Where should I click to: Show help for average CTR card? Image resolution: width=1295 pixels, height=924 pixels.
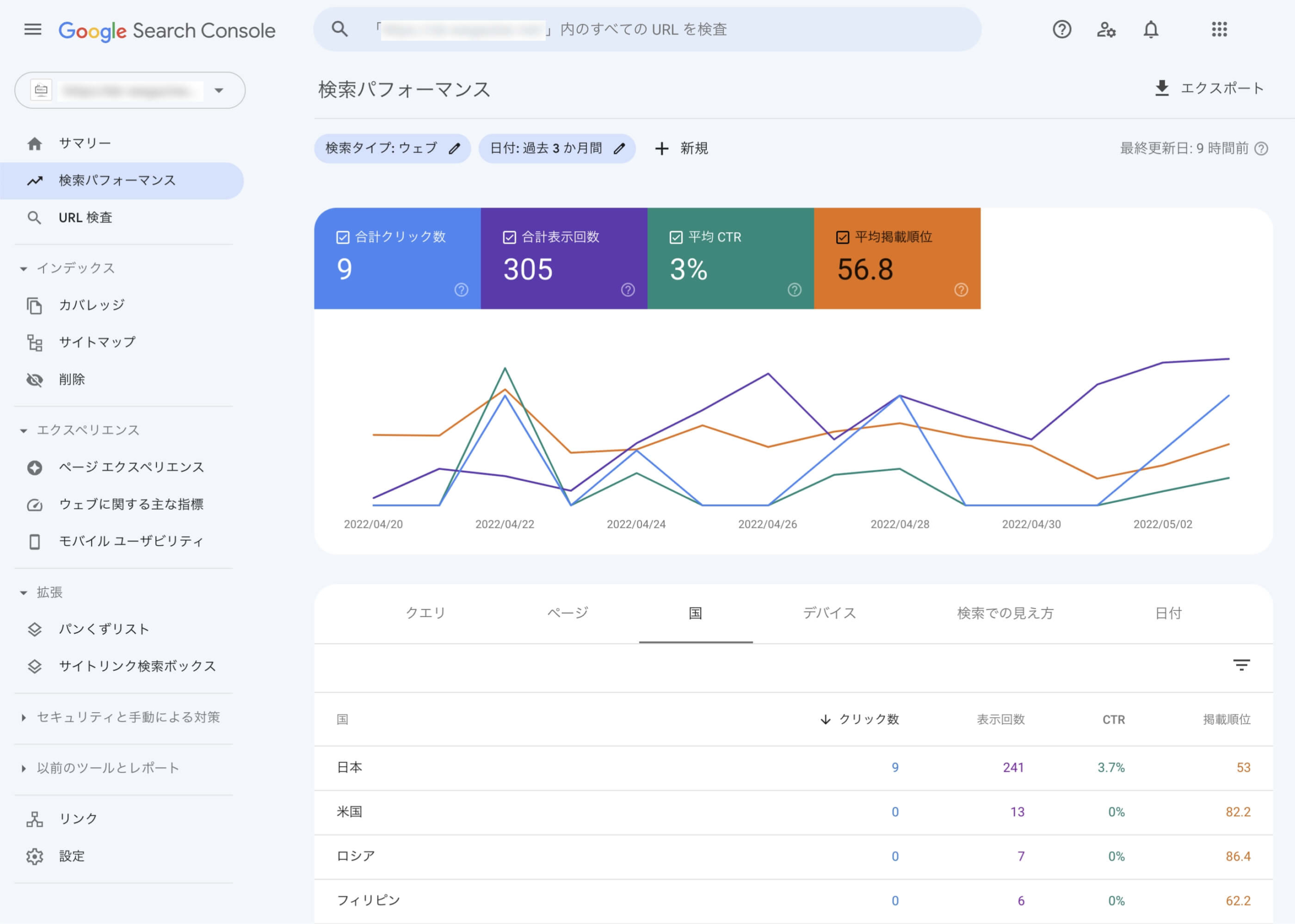click(795, 290)
